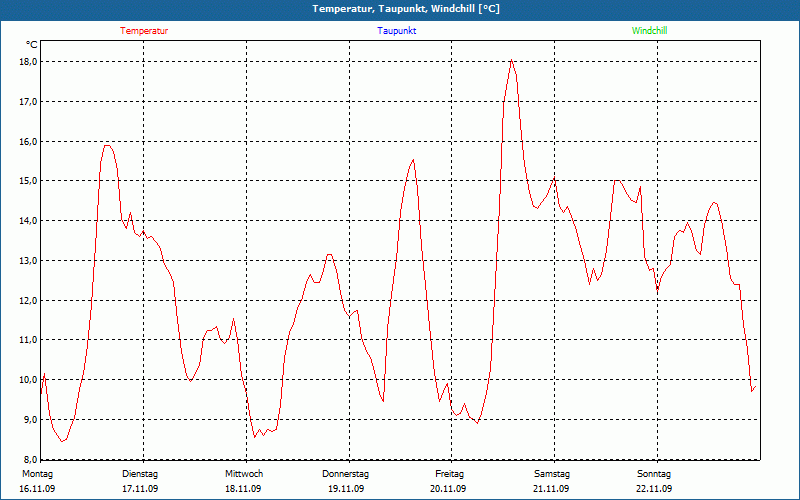800x500 pixels.
Task: Click the Dienstag day label
Action: coord(140,474)
